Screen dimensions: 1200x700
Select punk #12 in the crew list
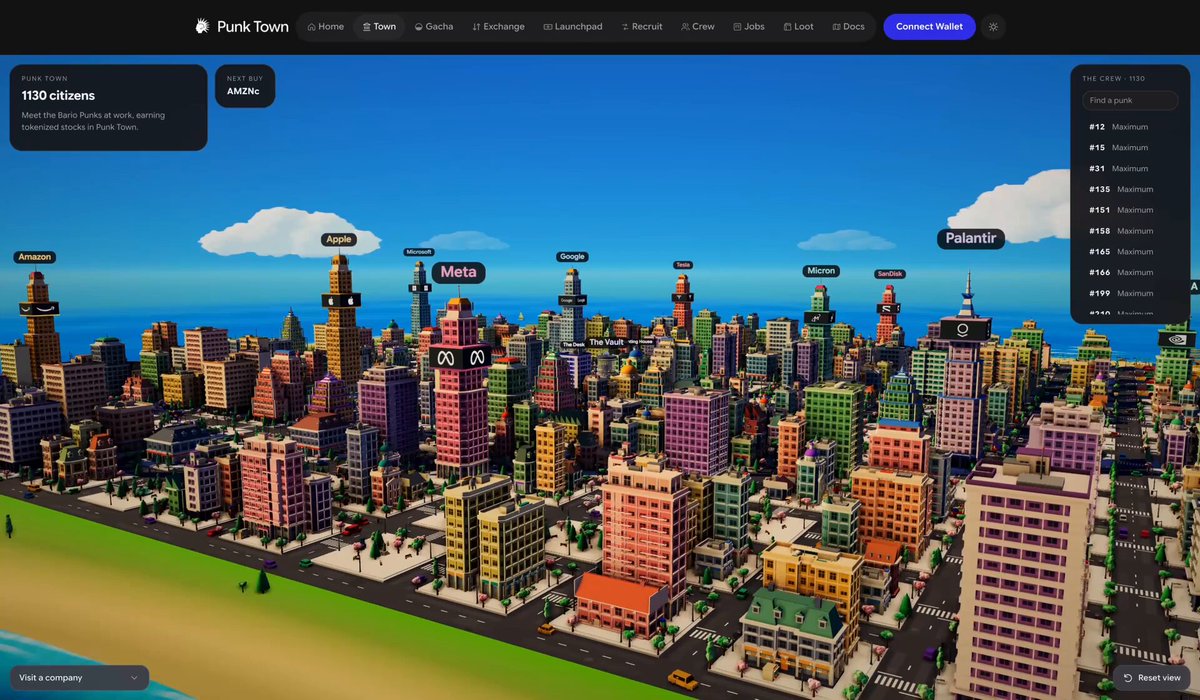click(x=1130, y=127)
